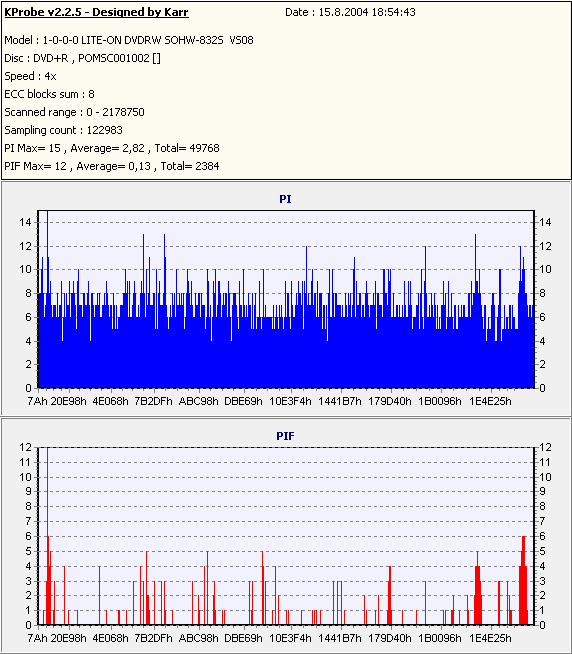572x654 pixels.
Task: Click the 1B0096h label under PIF chart
Action: point(440,638)
